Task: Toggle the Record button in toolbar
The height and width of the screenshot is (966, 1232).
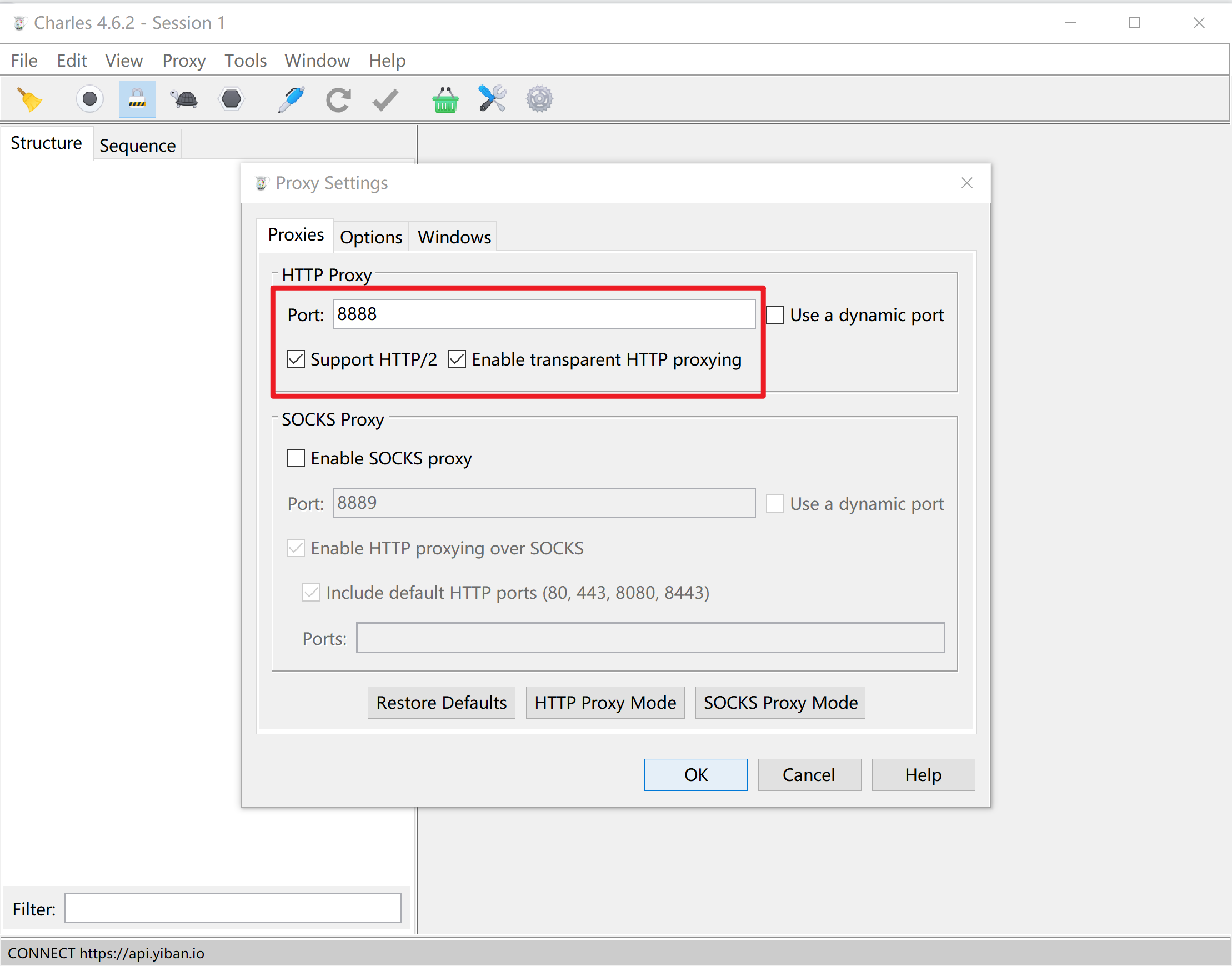Action: (89, 99)
